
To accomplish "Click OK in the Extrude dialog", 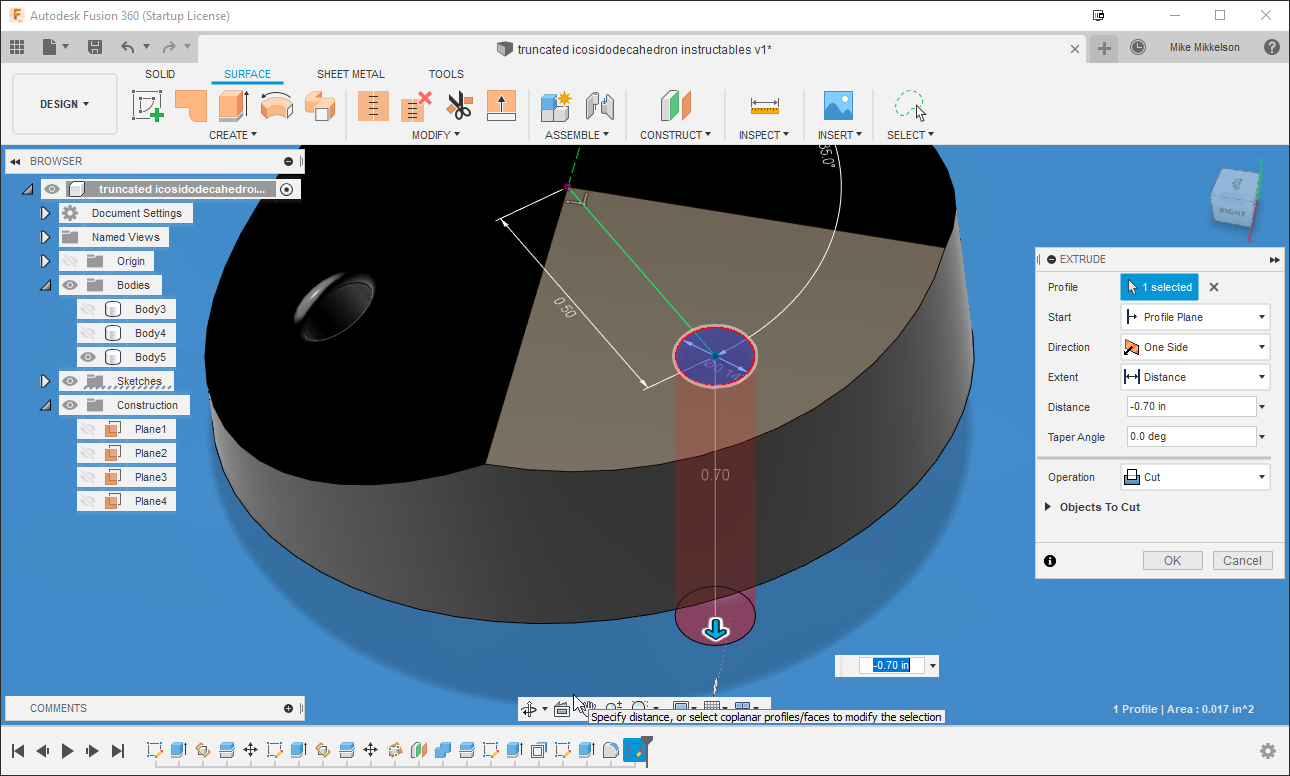I will pos(1172,560).
